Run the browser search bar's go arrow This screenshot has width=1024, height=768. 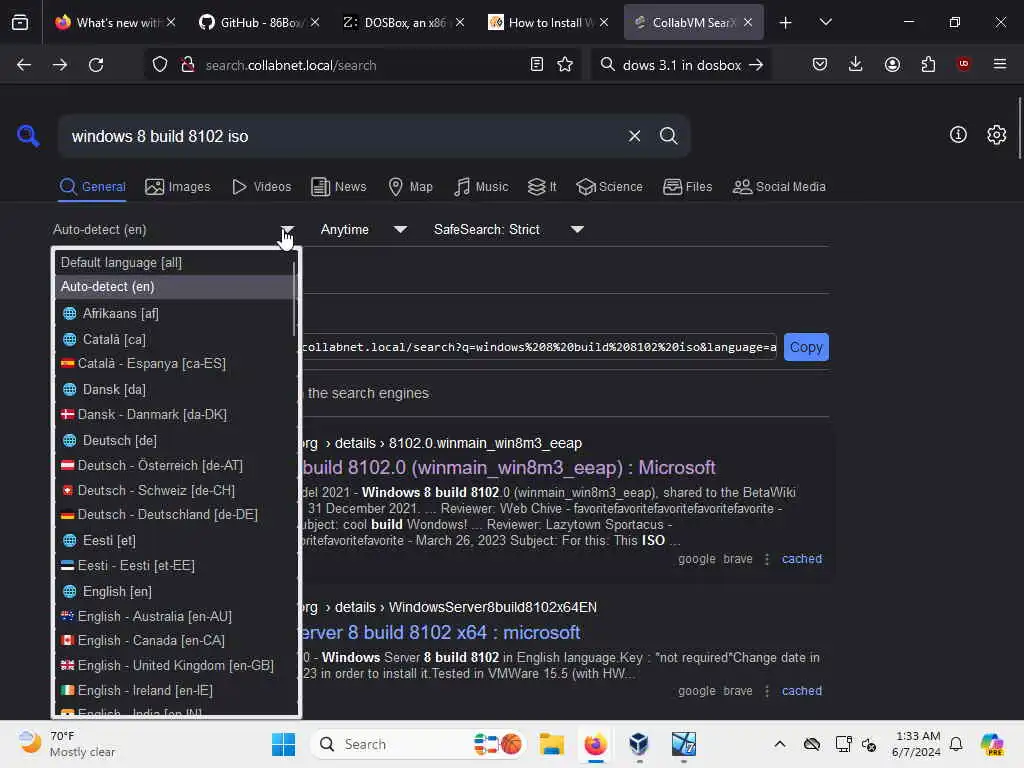756,65
